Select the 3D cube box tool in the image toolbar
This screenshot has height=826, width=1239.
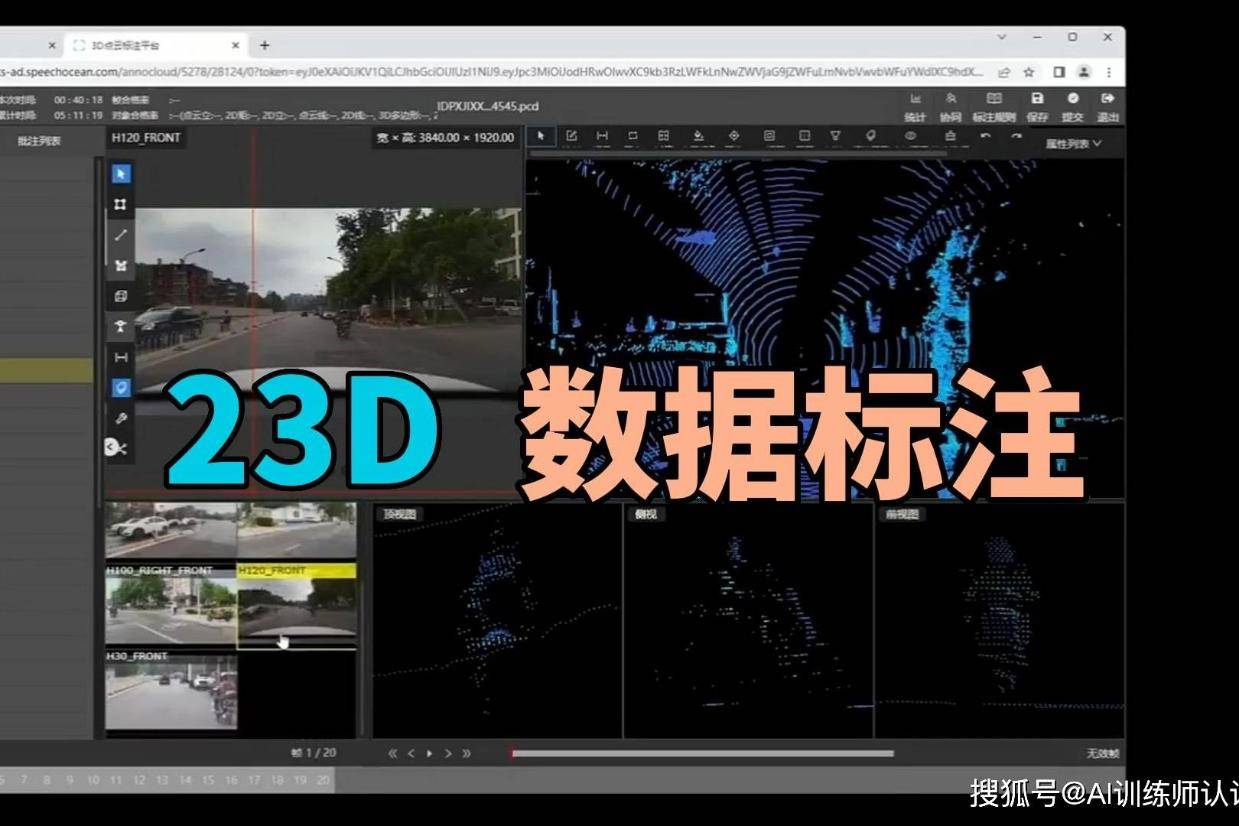coord(121,296)
